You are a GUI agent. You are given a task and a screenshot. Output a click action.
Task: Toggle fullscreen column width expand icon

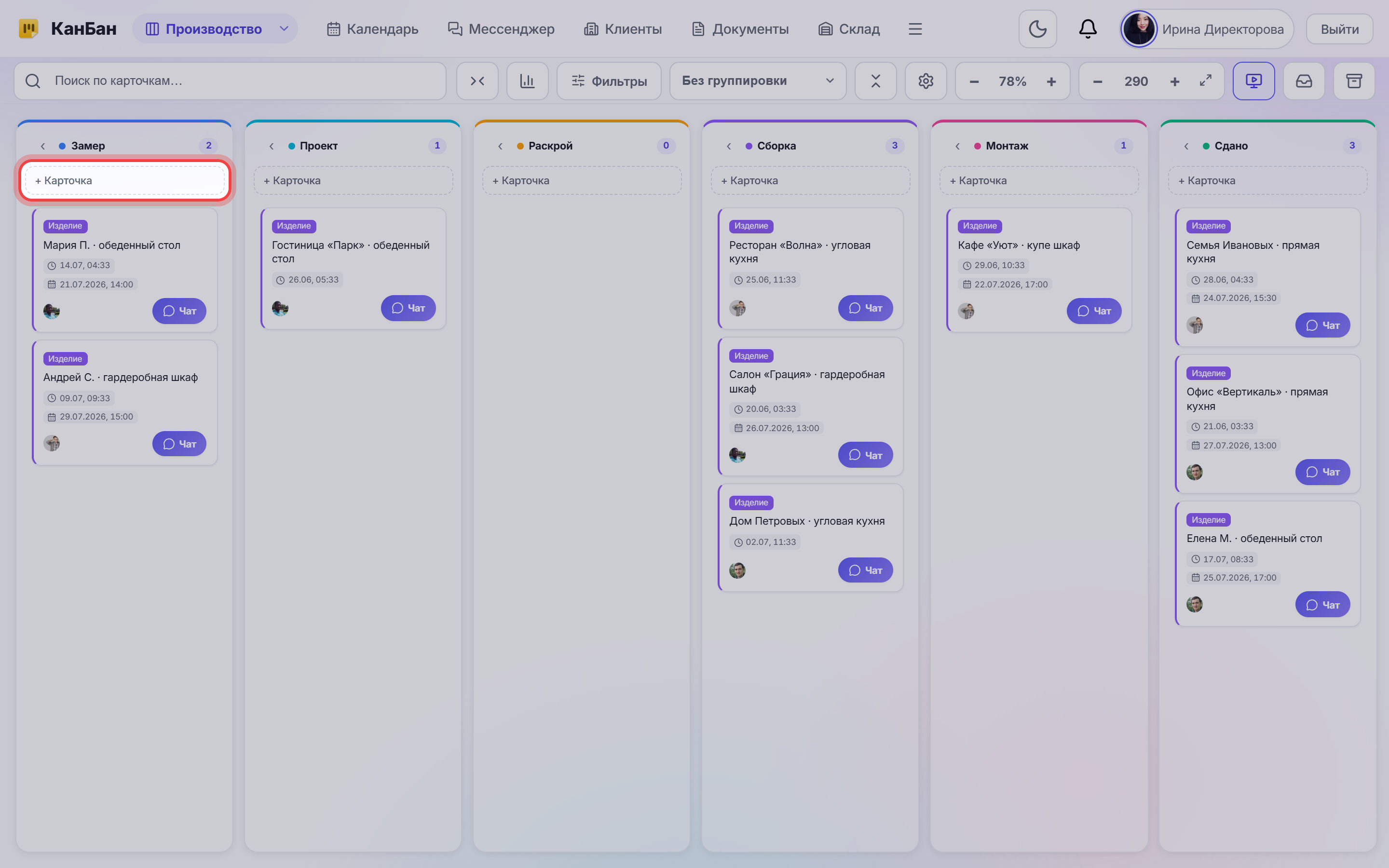click(1205, 81)
